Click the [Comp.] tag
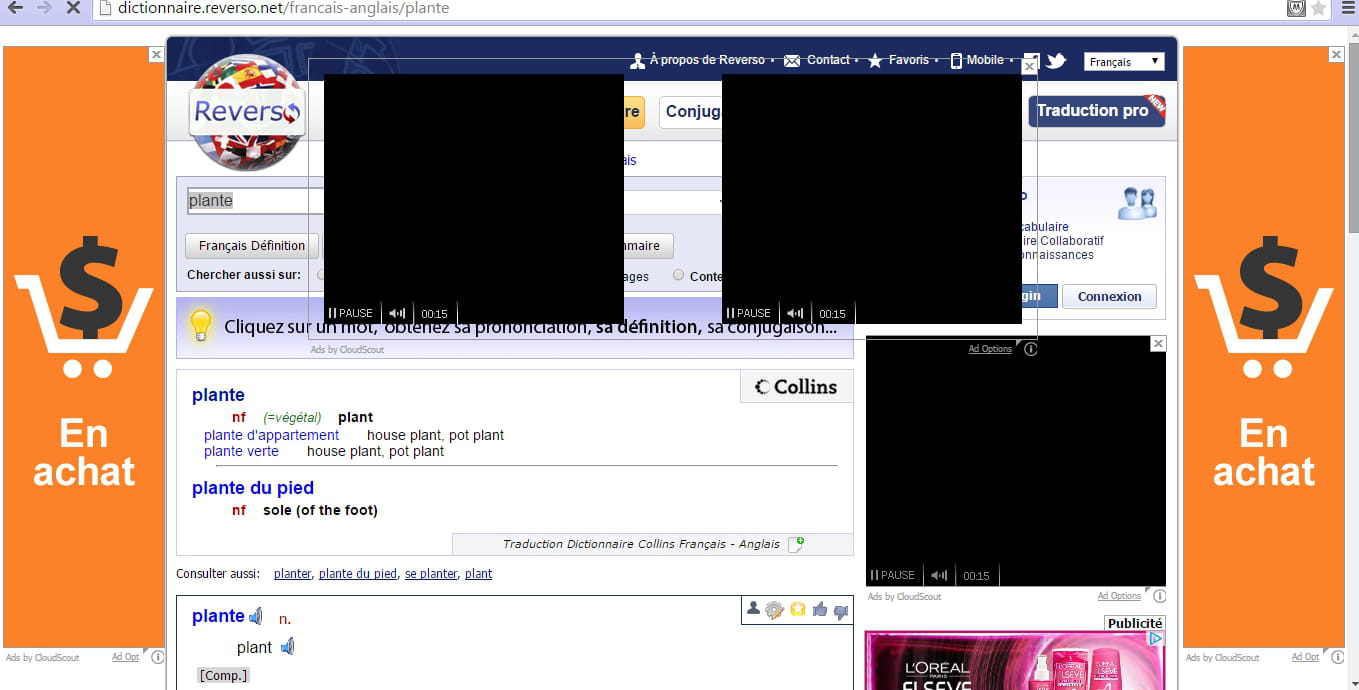1359x690 pixels. click(223, 676)
